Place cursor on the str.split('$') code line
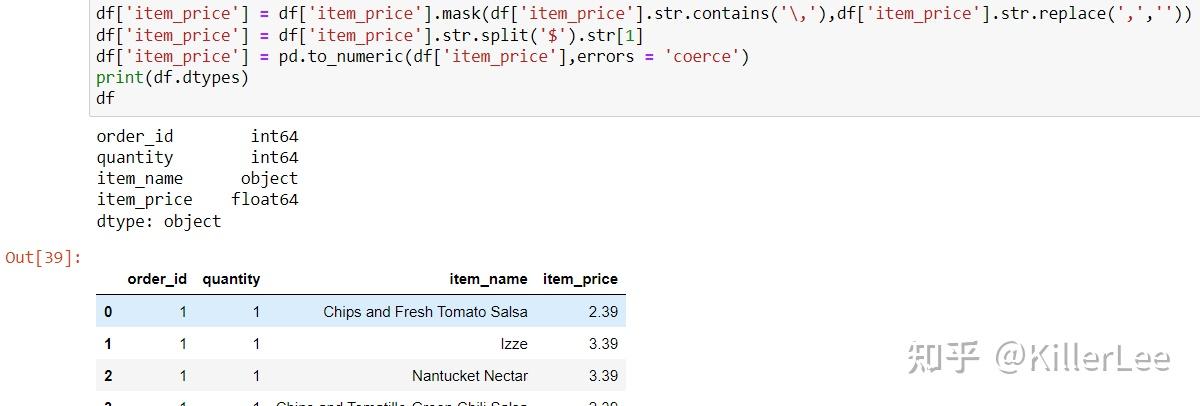Image resolution: width=1200 pixels, height=406 pixels. (370, 35)
